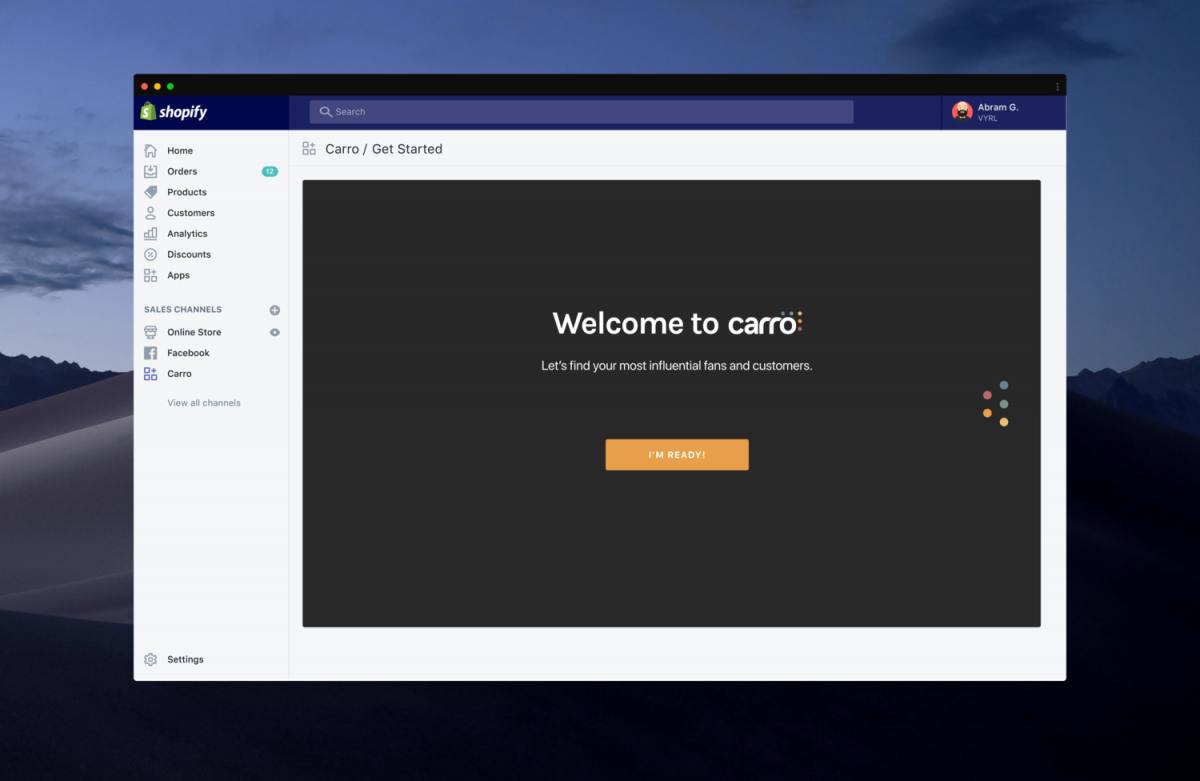Click the View all channels link
Image resolution: width=1200 pixels, height=781 pixels.
click(x=204, y=403)
